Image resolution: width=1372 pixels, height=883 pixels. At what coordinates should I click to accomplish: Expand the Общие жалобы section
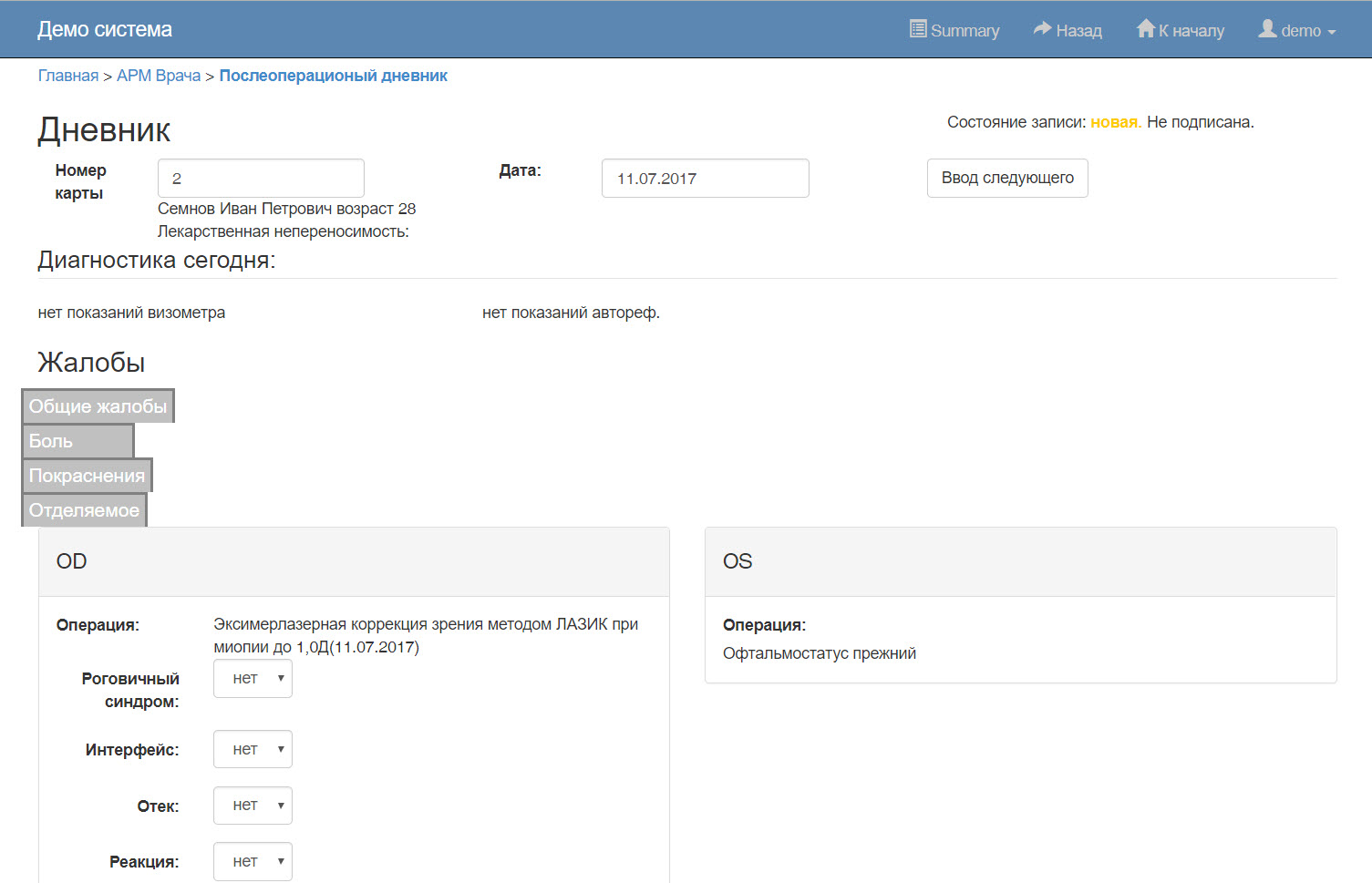pyautogui.click(x=98, y=406)
